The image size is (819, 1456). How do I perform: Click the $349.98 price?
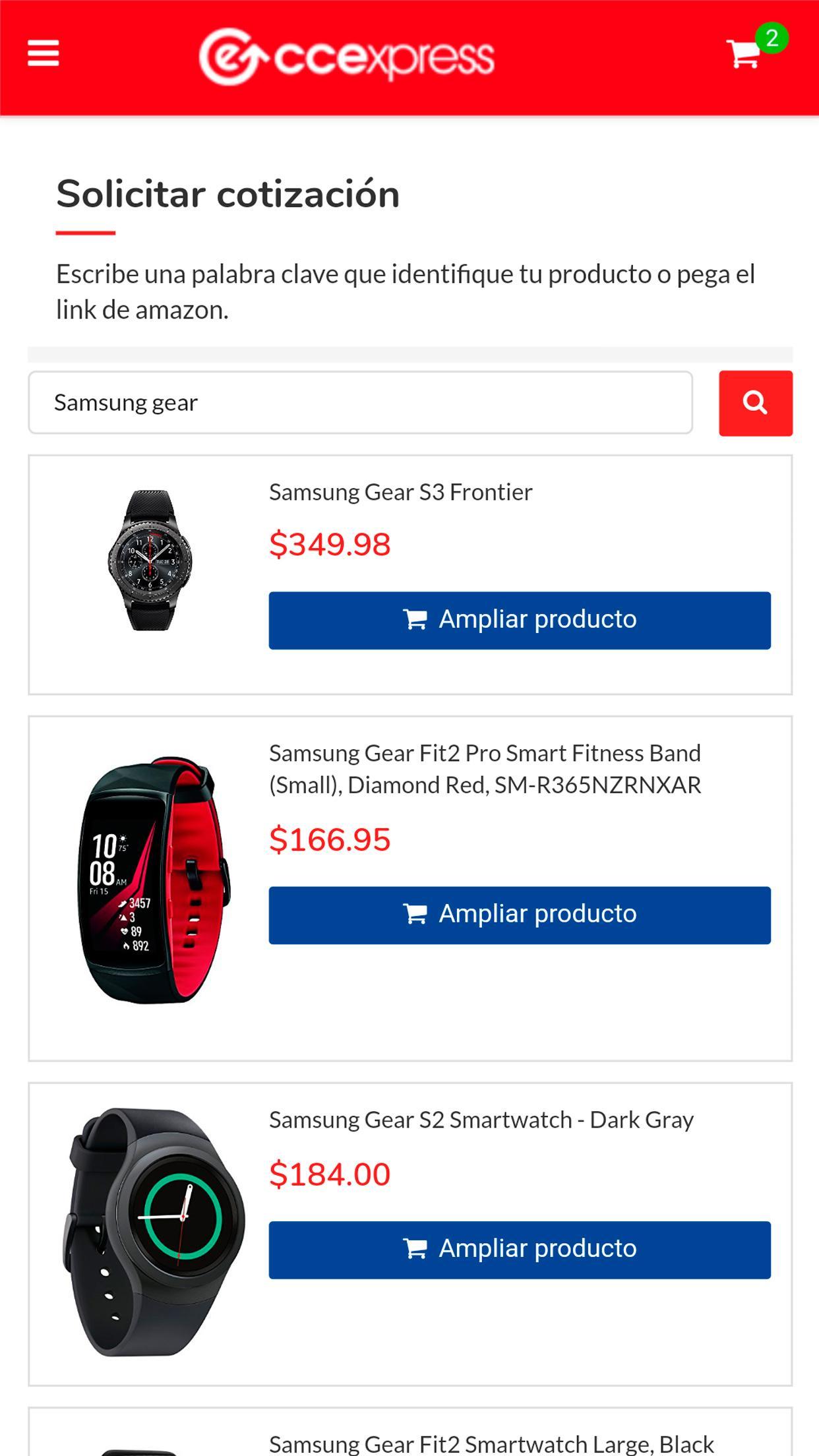(x=330, y=545)
